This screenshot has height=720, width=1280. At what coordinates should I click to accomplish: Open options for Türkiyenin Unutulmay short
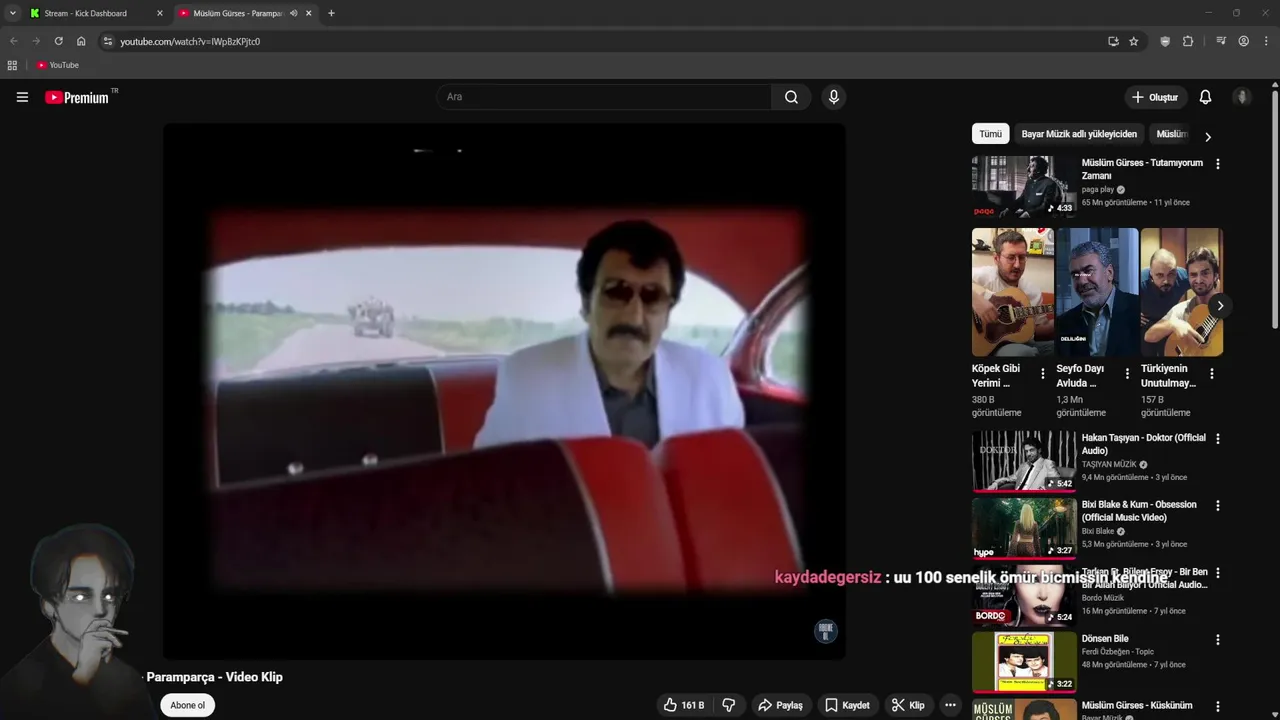(1211, 374)
